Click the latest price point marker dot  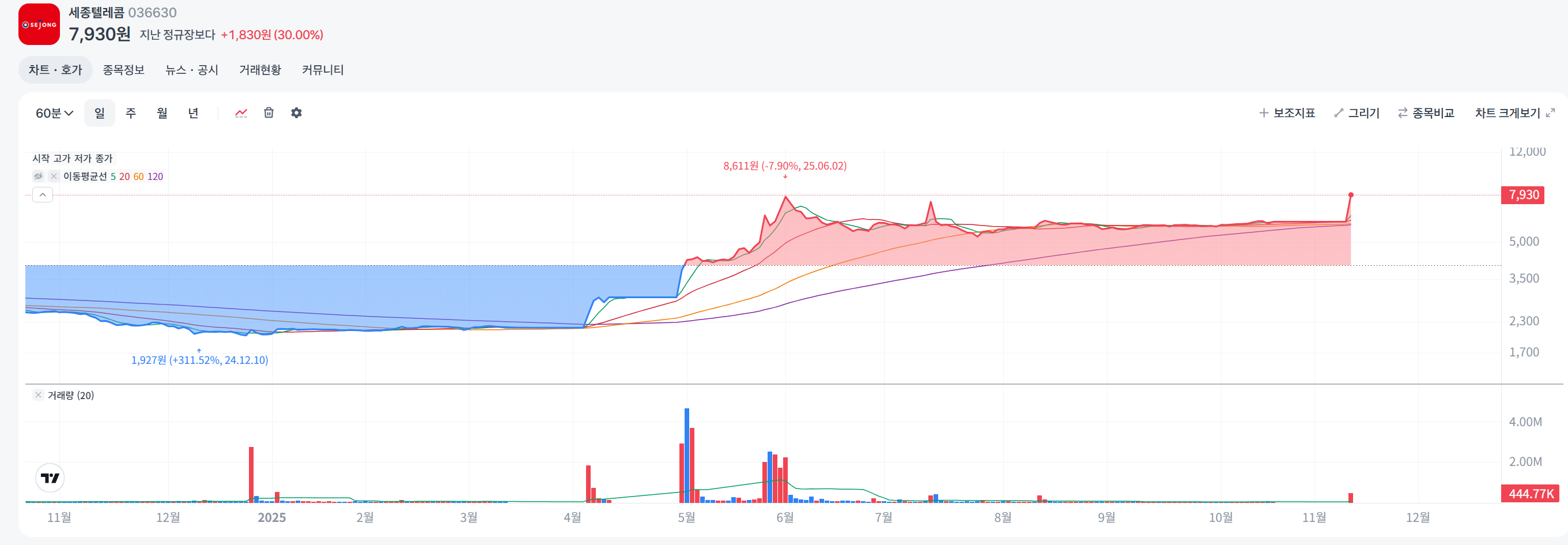(x=1351, y=195)
